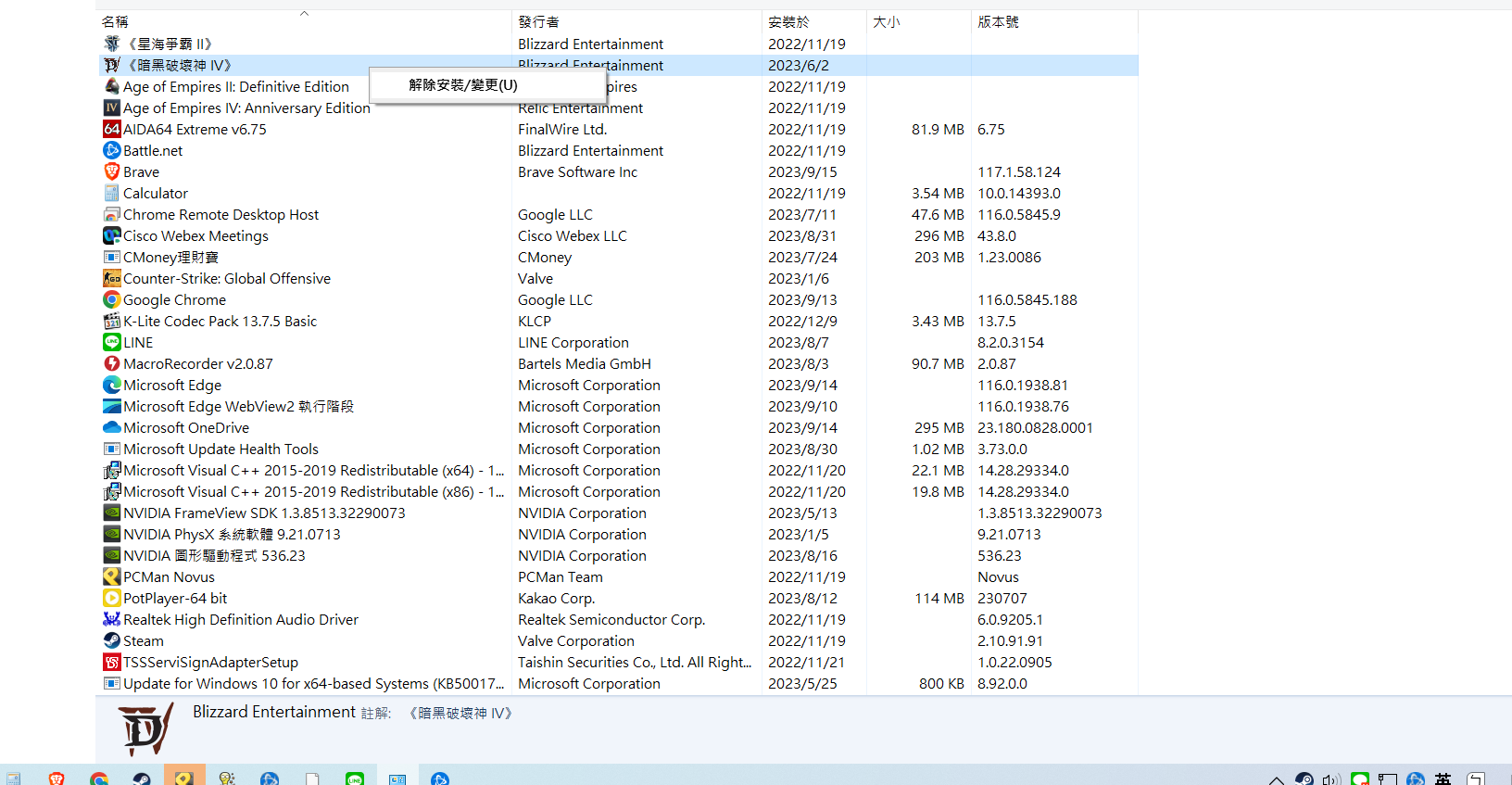Click the Microsoft OneDrive cloud icon
Screen dimensions: 1512x785
pos(112,427)
